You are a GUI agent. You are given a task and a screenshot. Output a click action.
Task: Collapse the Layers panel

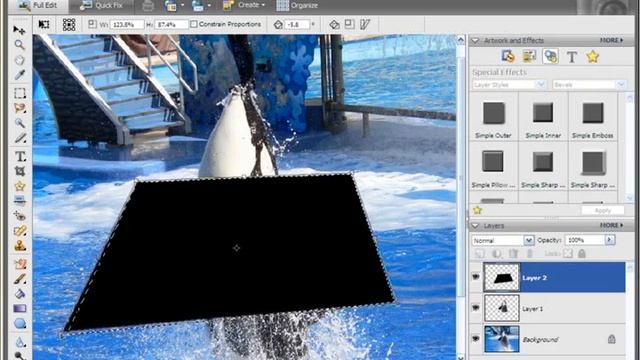(x=475, y=225)
